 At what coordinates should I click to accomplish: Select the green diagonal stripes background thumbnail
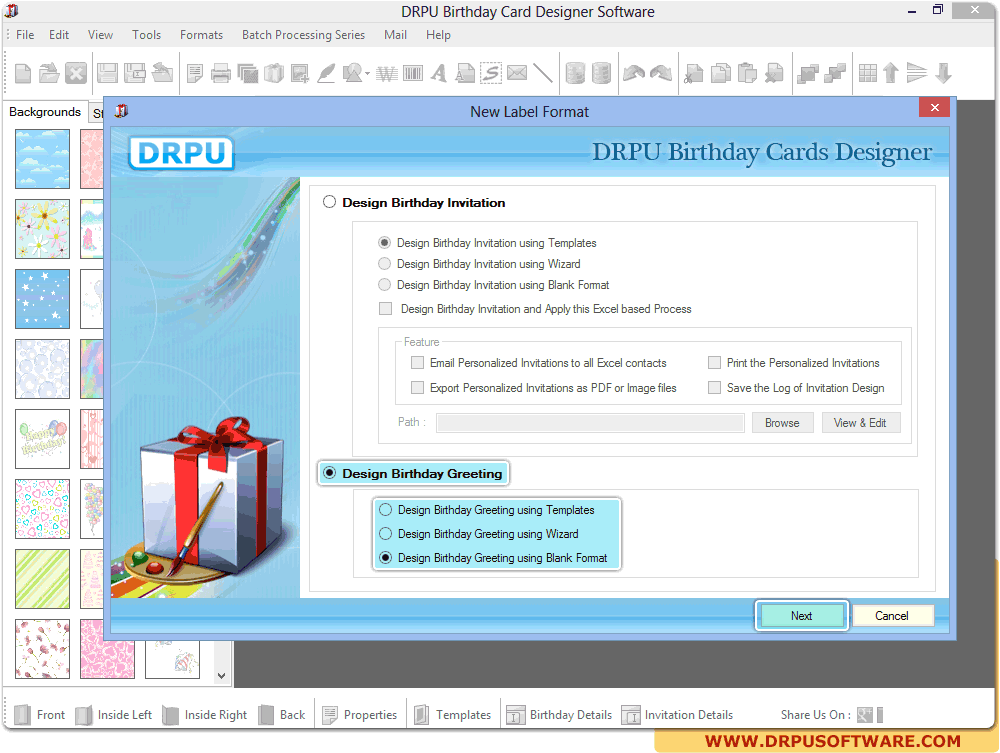pos(43,579)
